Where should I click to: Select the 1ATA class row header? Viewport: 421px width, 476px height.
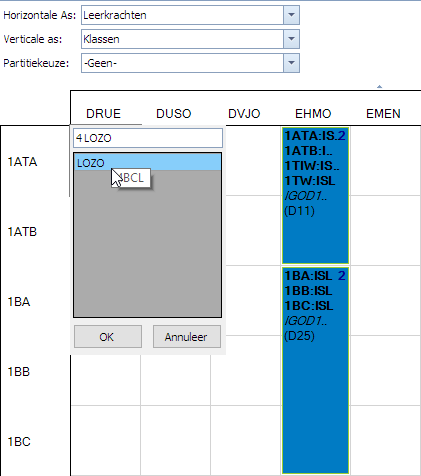coord(22,162)
